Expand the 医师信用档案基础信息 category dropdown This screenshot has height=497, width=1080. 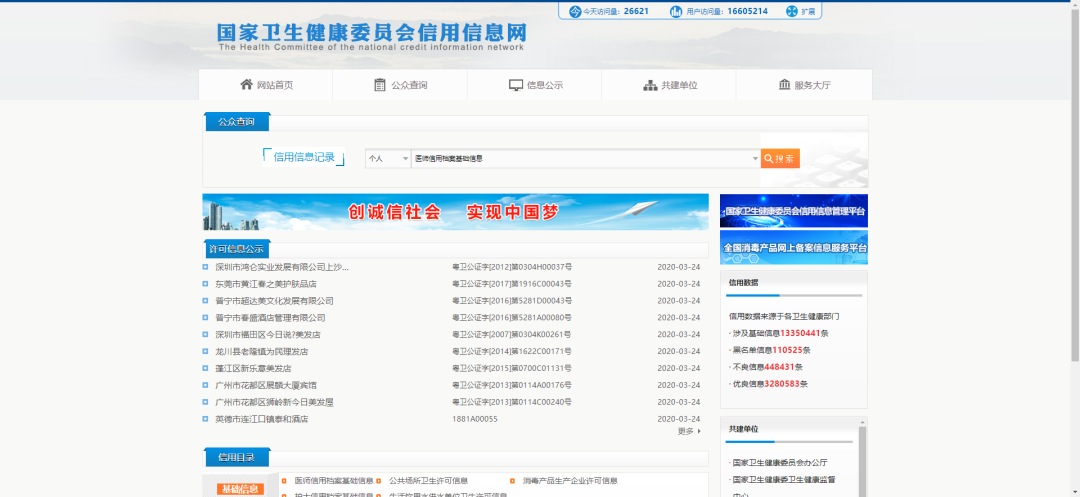point(755,158)
